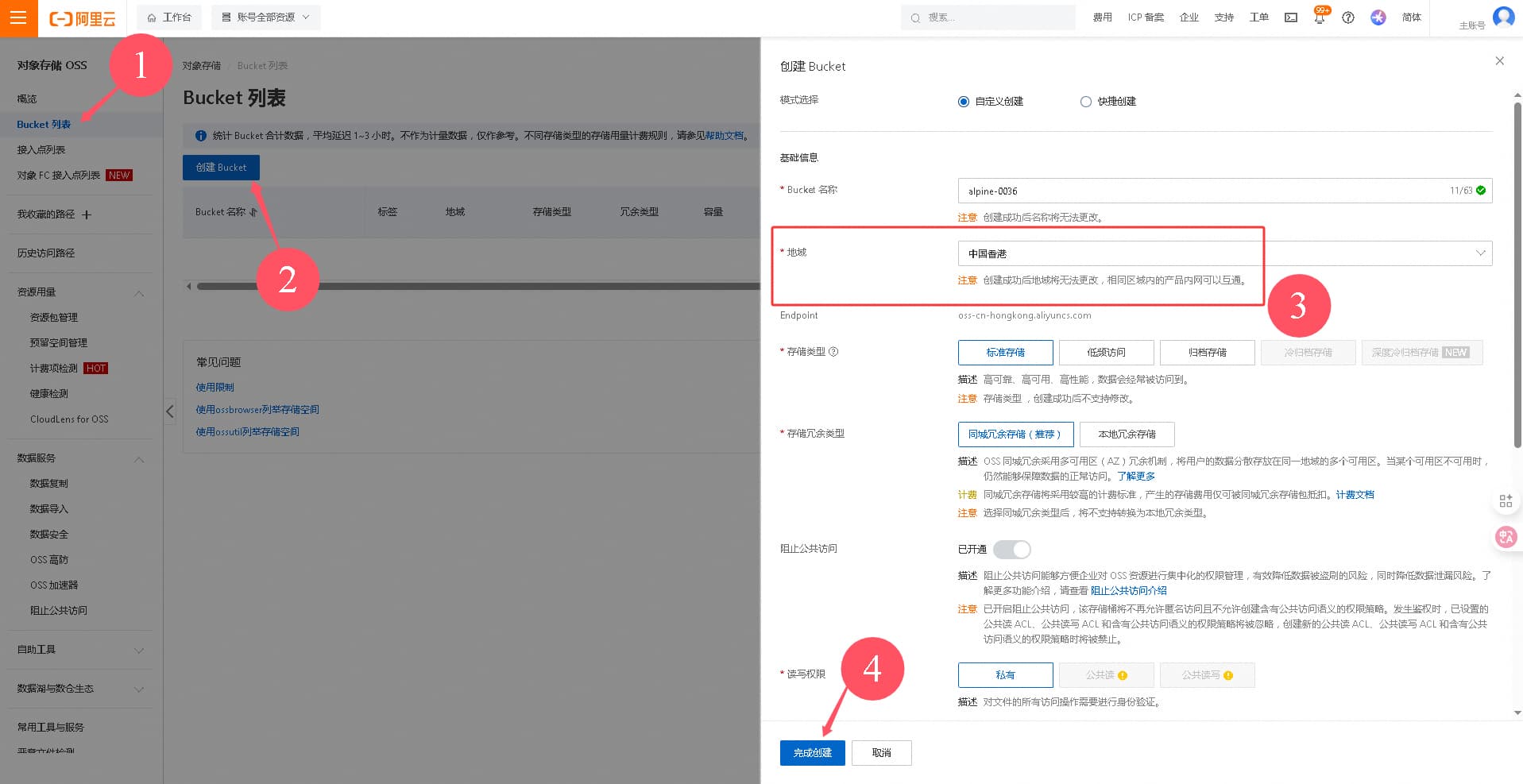Screen dimensions: 1523x784
Task: Open the 费用 top menu
Action: pyautogui.click(x=1102, y=17)
